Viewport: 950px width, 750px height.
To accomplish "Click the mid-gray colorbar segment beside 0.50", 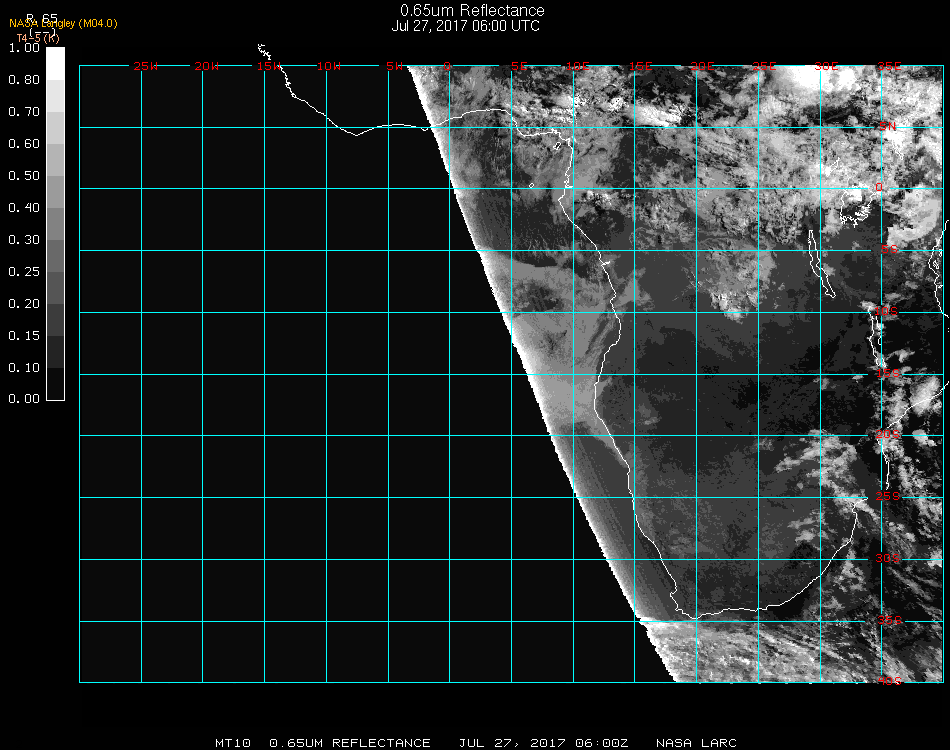I will [x=55, y=191].
